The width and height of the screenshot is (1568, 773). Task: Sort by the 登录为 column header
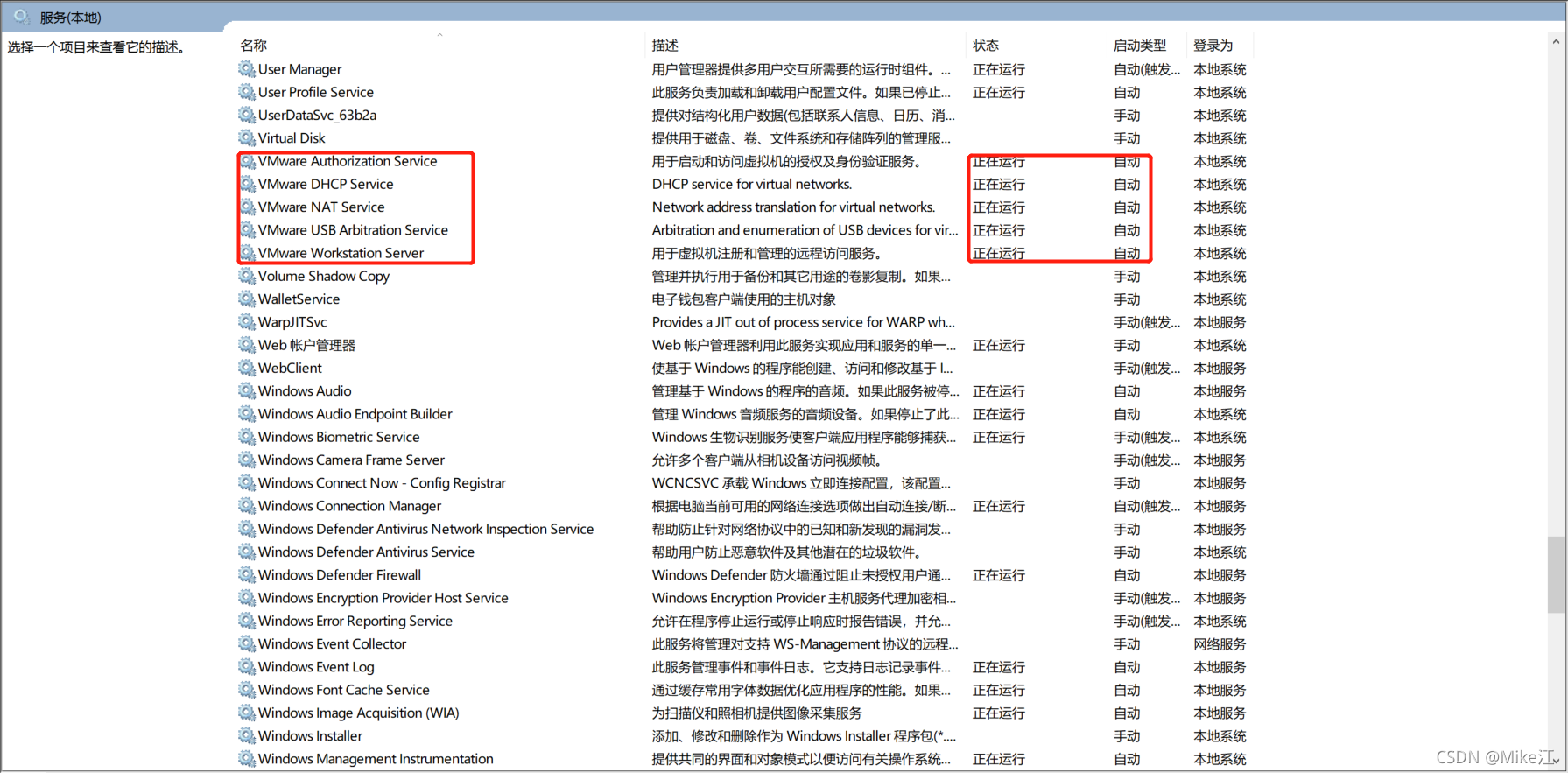pyautogui.click(x=1213, y=45)
